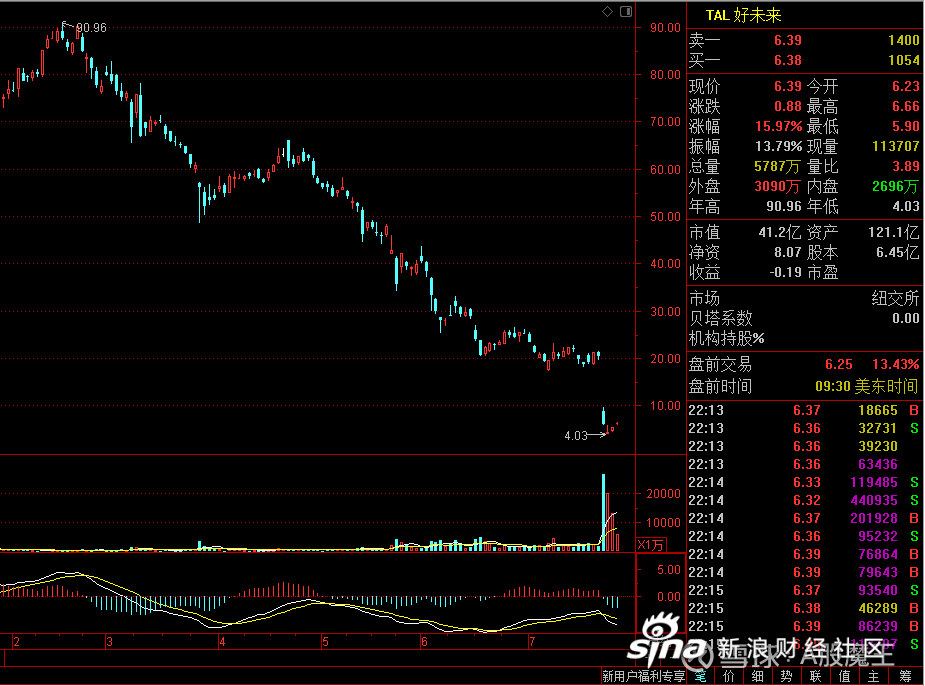Switch to the 细 detail tab
Image resolution: width=925 pixels, height=686 pixels.
pyautogui.click(x=758, y=676)
